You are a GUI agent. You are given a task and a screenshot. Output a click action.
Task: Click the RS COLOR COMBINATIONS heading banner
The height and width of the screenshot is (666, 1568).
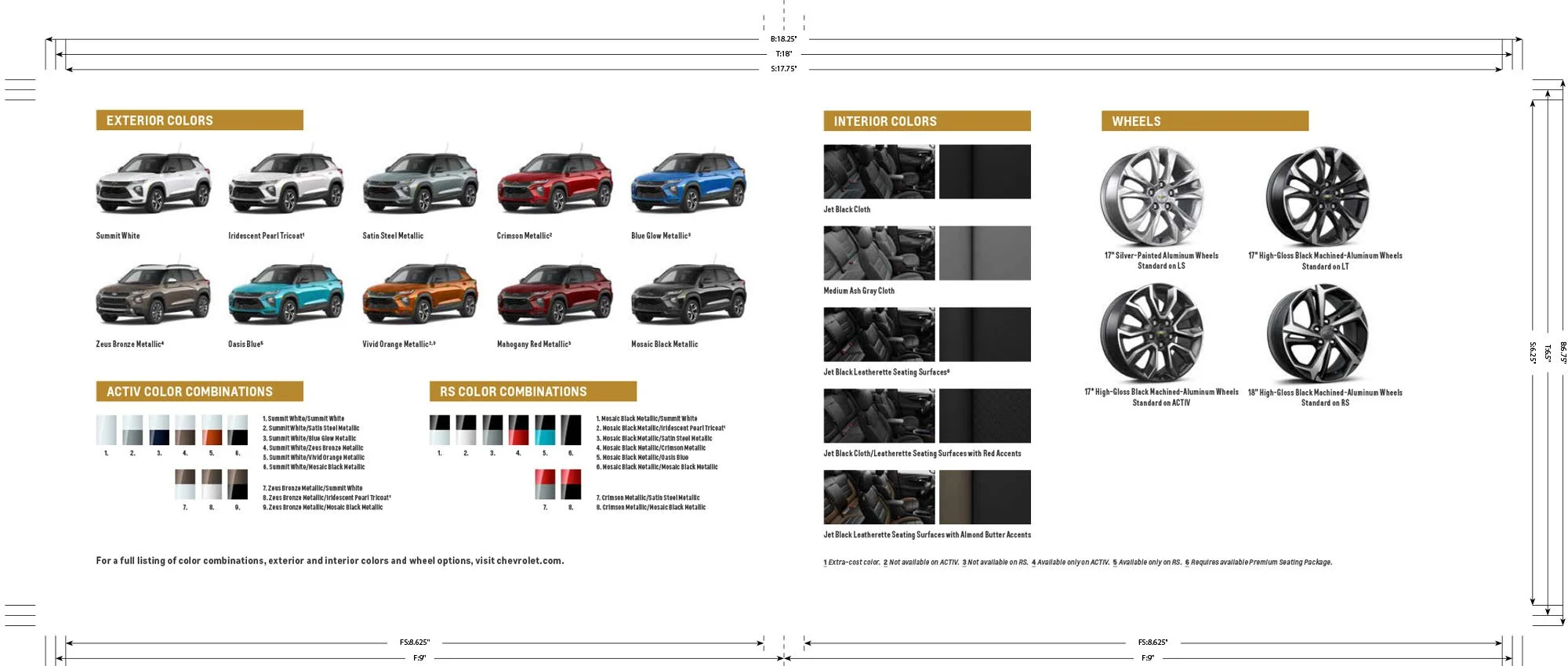pos(533,392)
